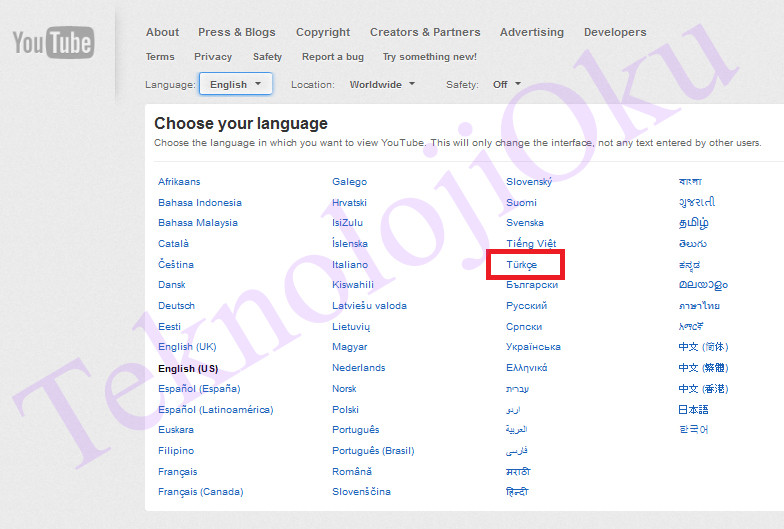
Task: Select Deutsch language
Action: click(x=176, y=306)
